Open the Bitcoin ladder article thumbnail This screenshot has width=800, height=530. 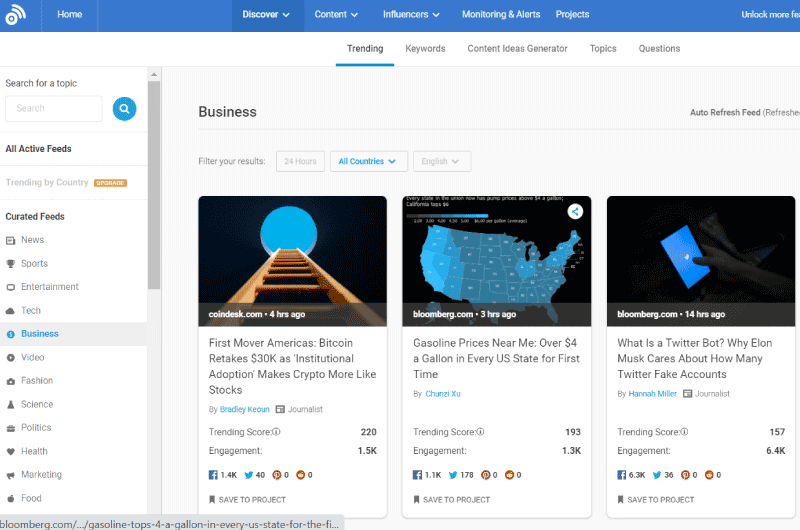coord(292,261)
